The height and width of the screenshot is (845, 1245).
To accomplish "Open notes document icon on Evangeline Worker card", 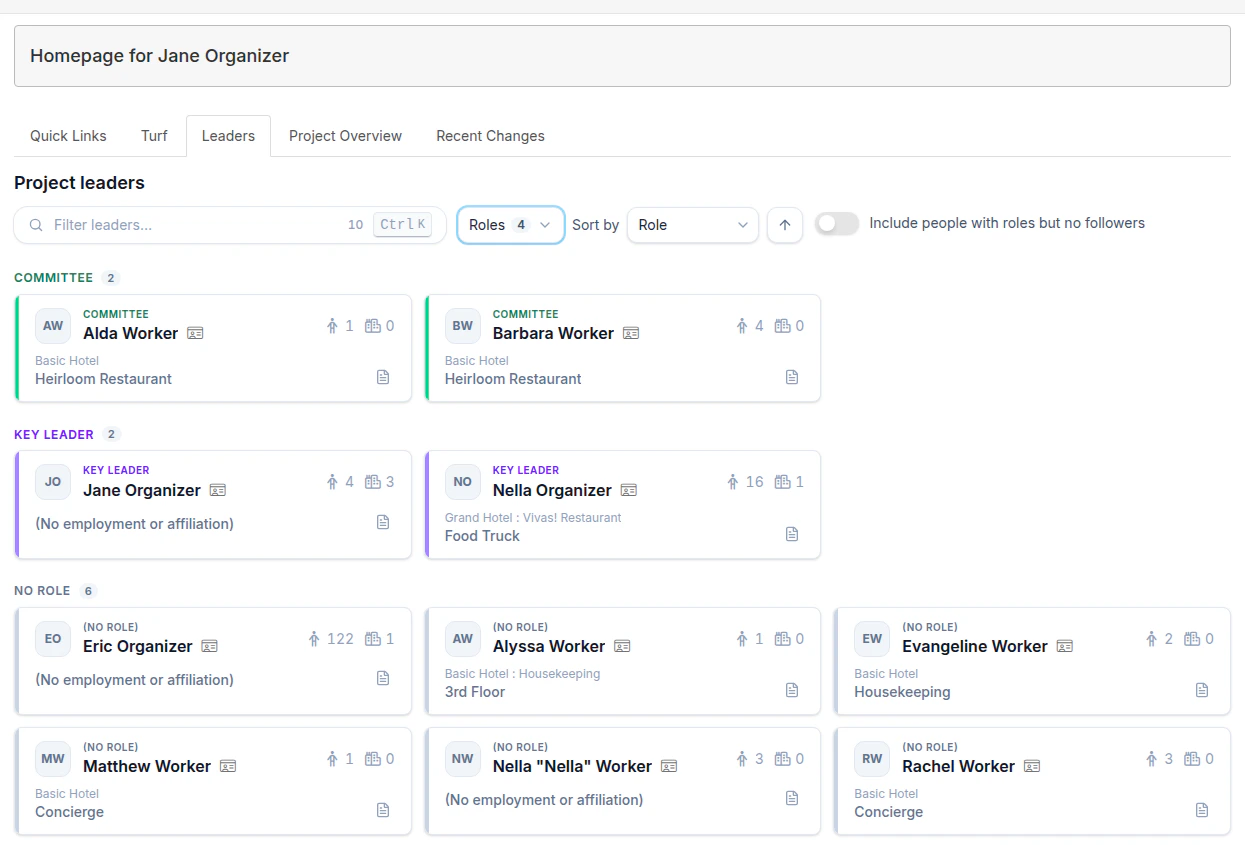I will click(x=1202, y=690).
